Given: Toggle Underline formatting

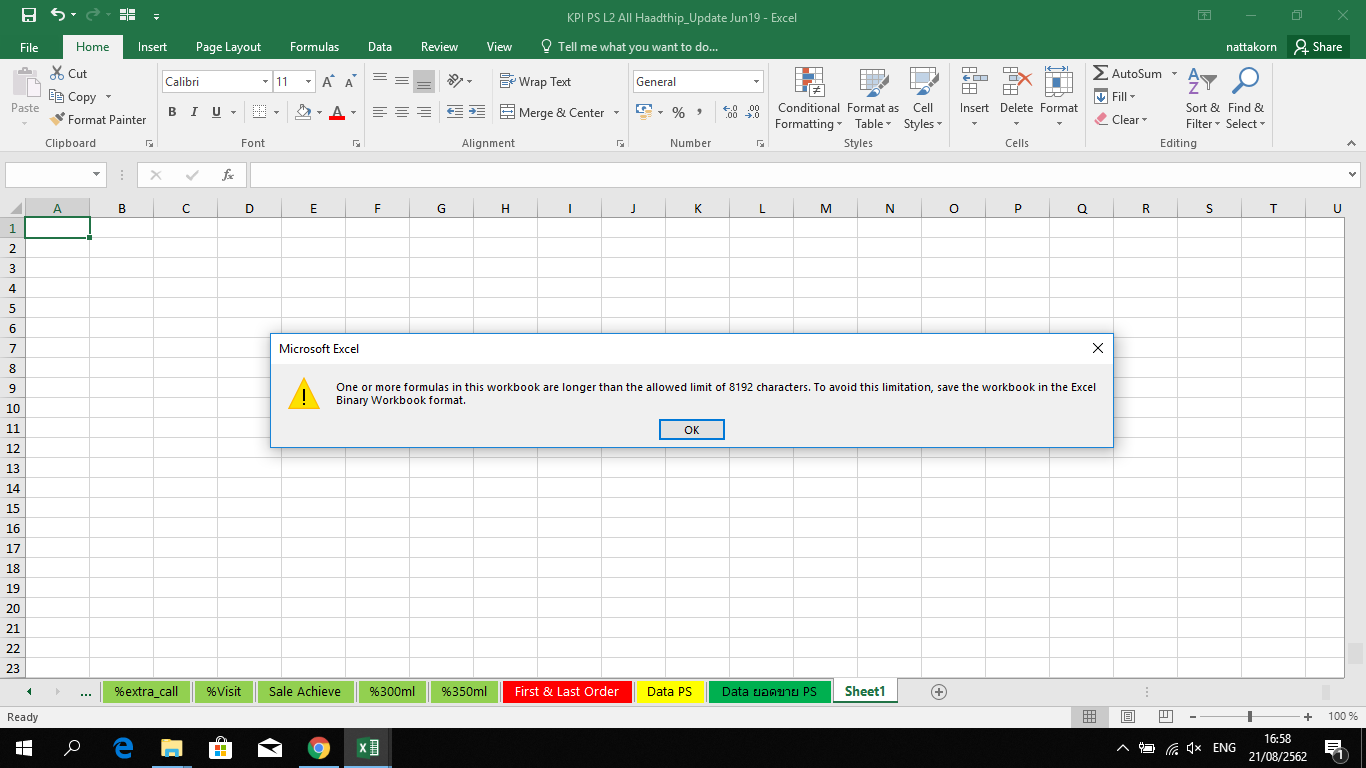Looking at the screenshot, I should [x=217, y=112].
